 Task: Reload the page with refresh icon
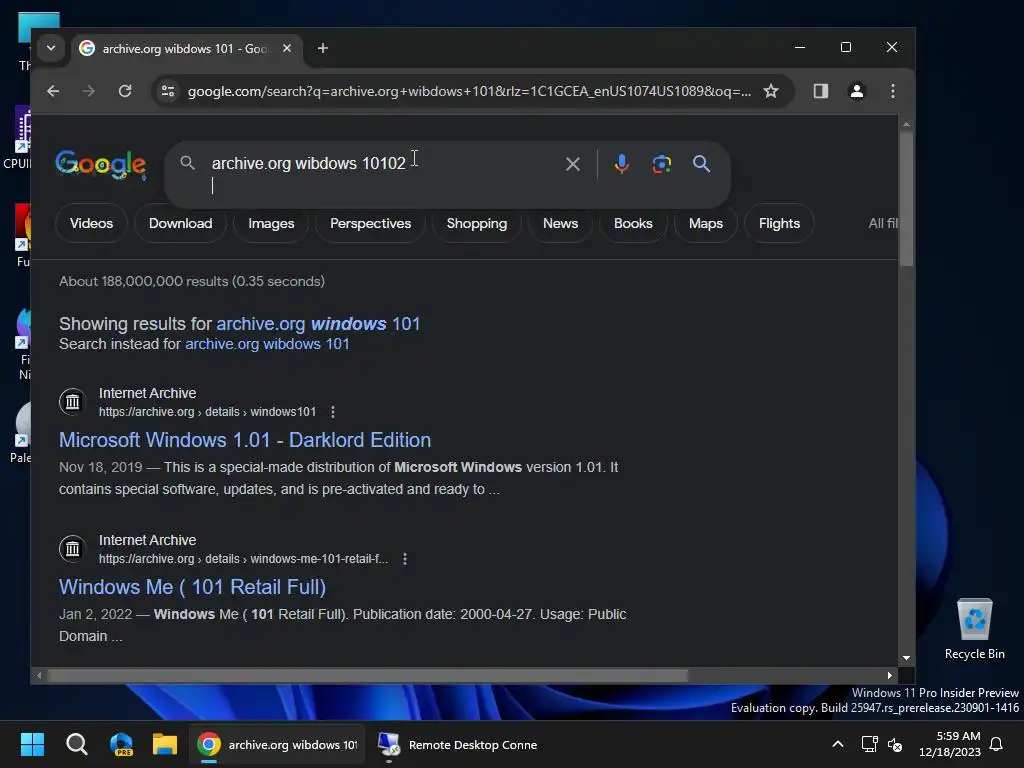pyautogui.click(x=125, y=91)
